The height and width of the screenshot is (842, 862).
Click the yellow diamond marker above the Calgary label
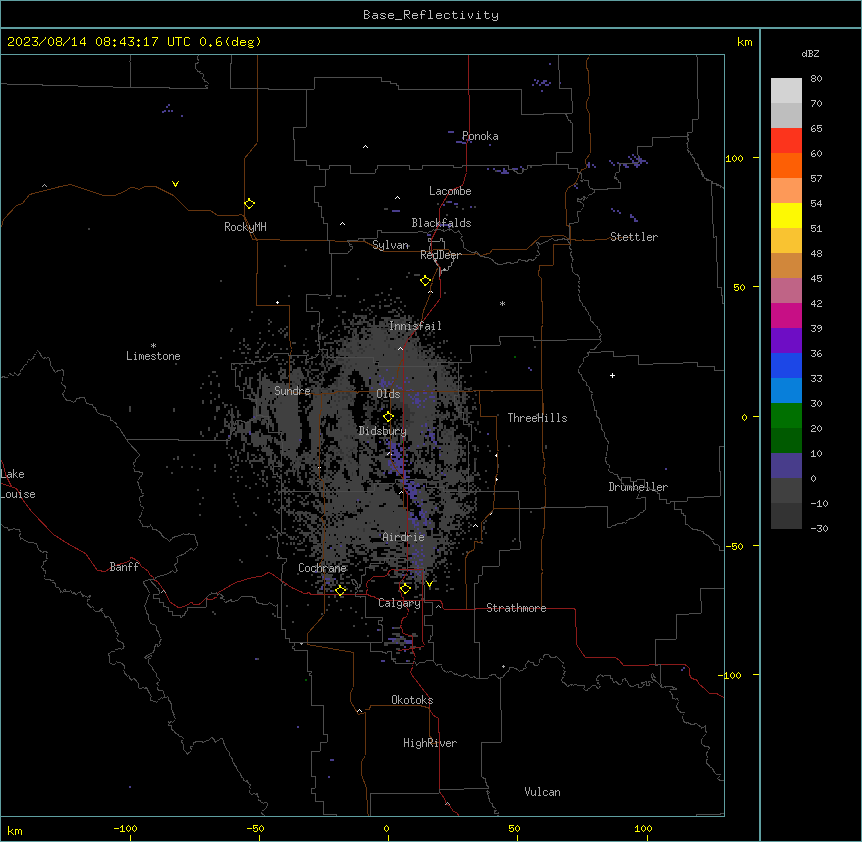pyautogui.click(x=405, y=589)
